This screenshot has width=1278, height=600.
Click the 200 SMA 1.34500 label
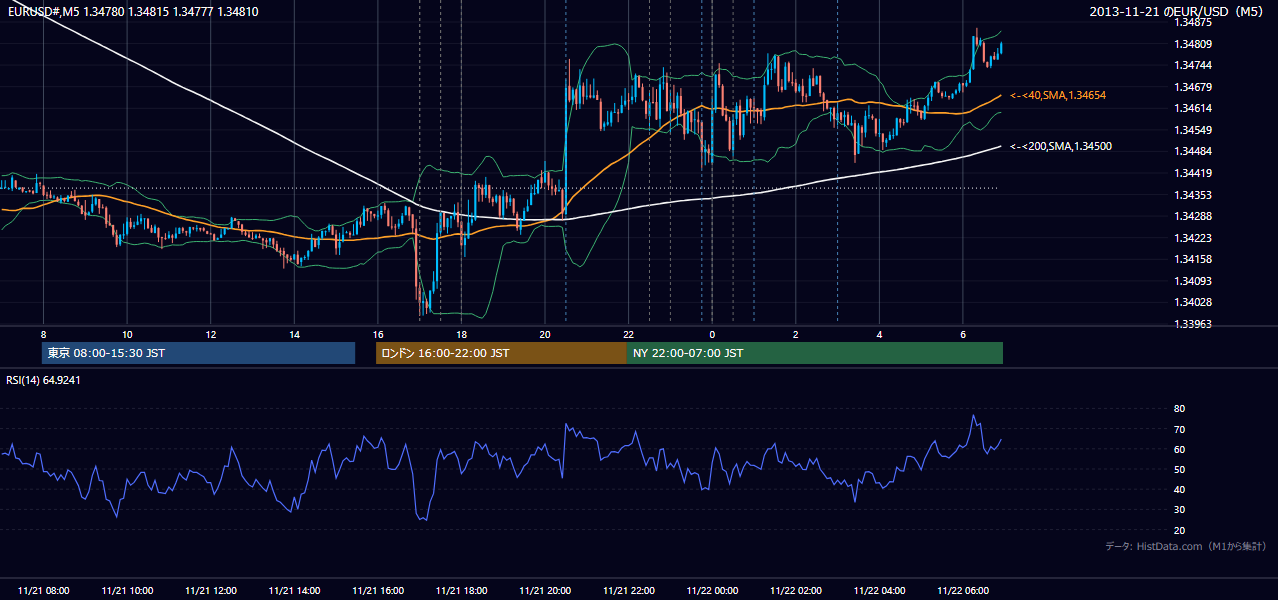click(x=1061, y=146)
